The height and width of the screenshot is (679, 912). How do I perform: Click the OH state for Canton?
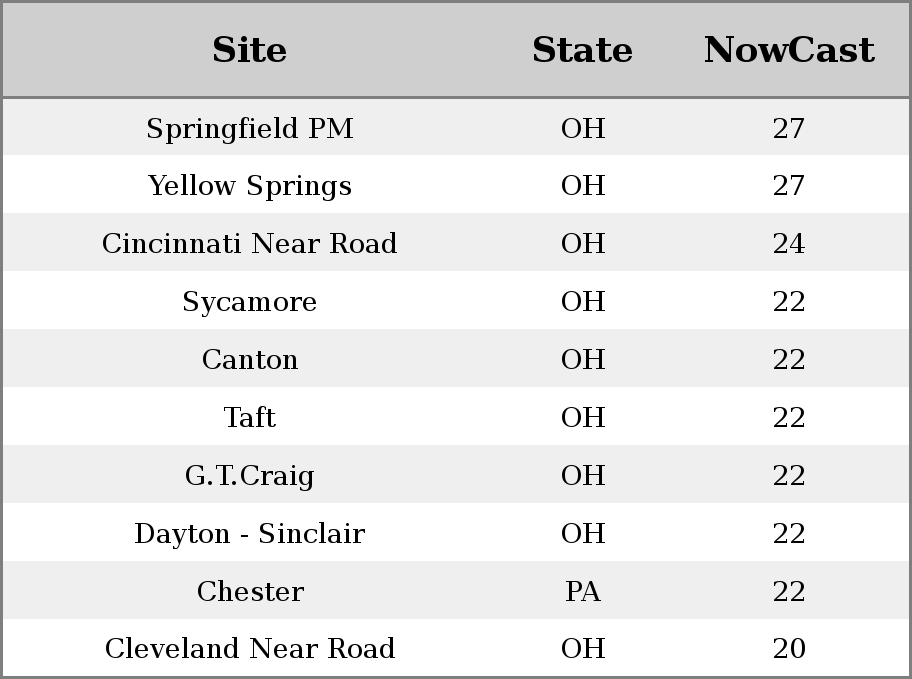[583, 359]
